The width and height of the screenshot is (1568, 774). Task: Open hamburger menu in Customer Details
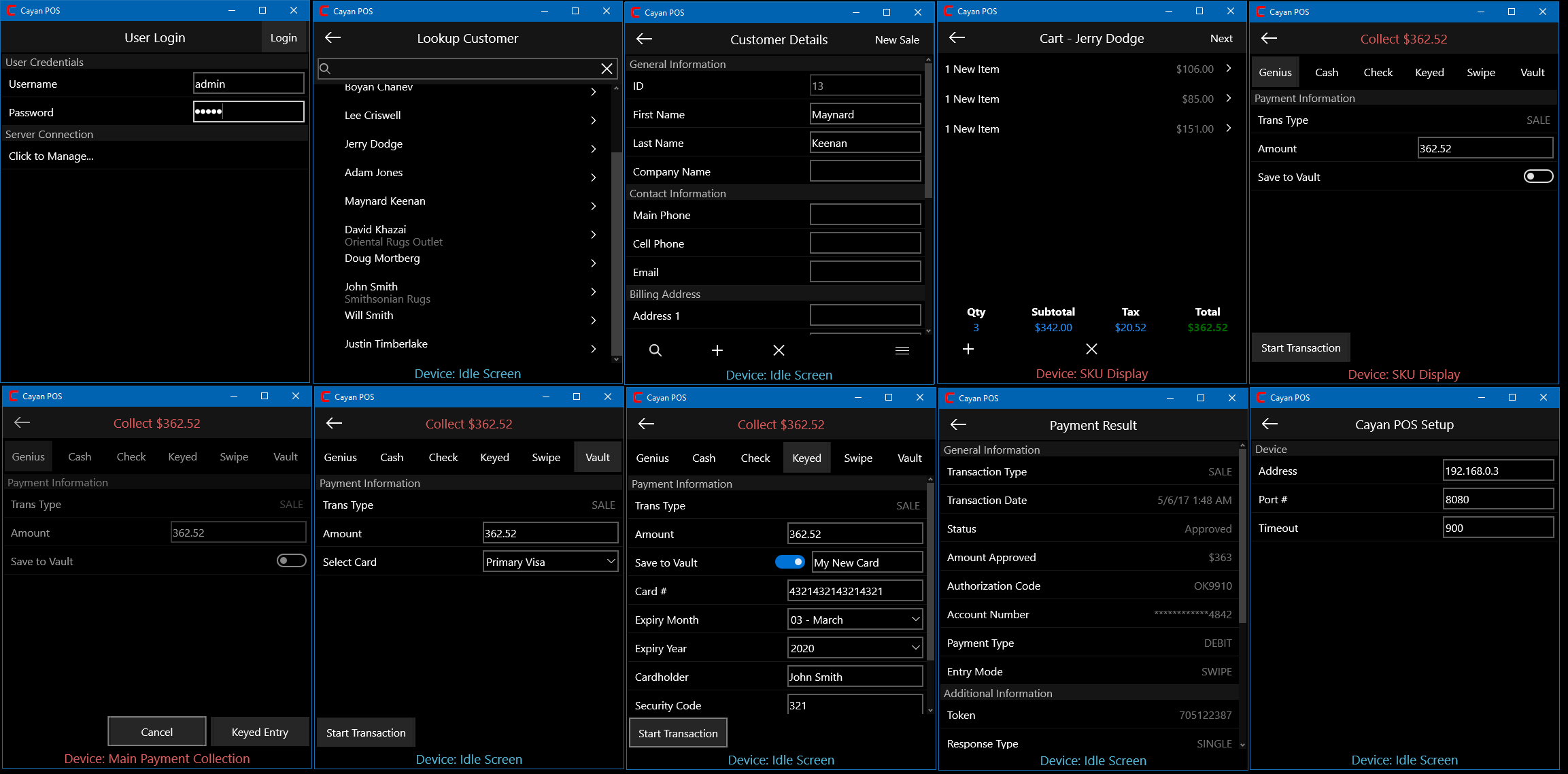coord(902,350)
